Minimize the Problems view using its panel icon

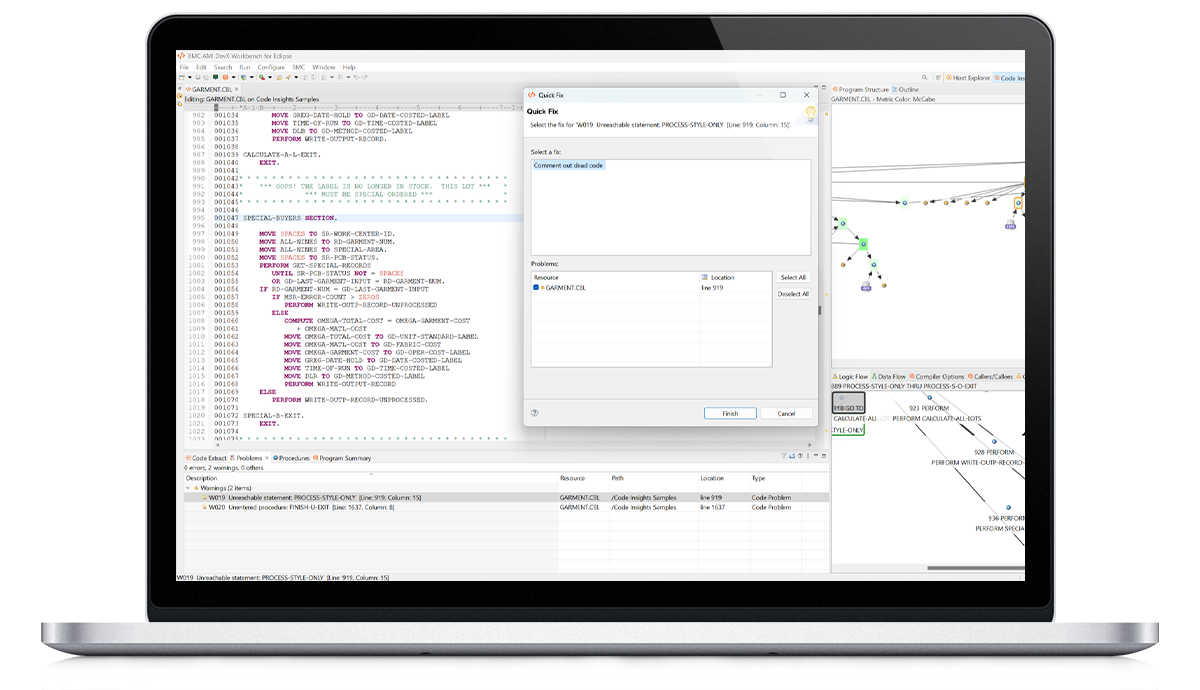815,456
